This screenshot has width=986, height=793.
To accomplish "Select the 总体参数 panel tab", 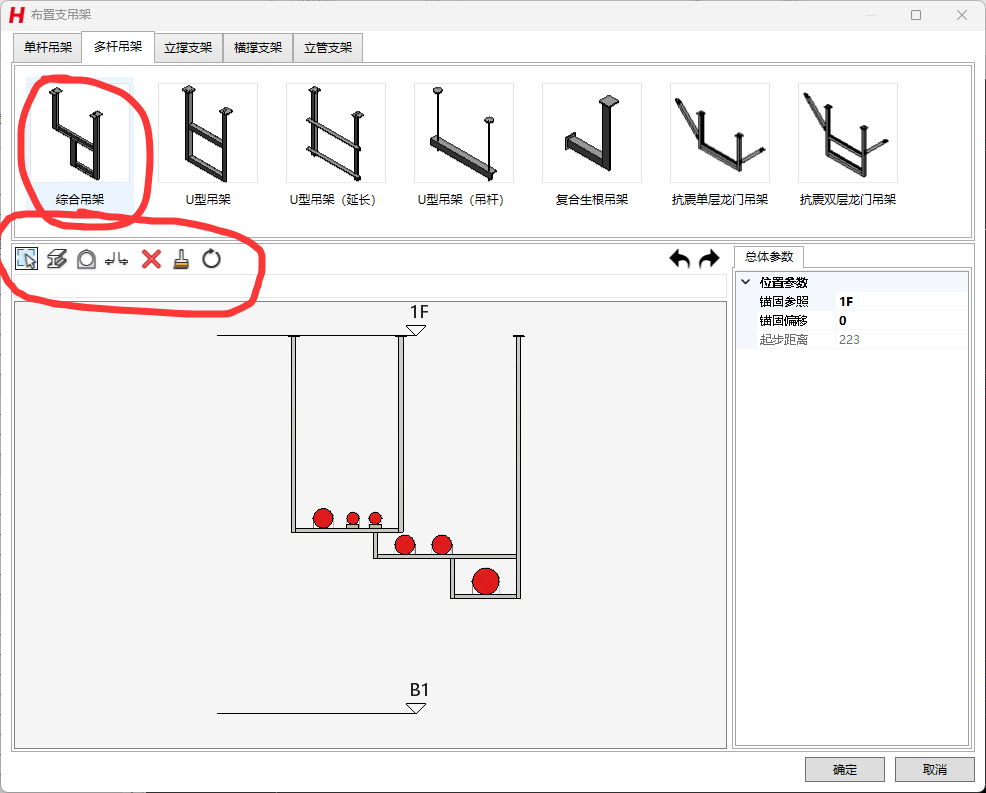I will [768, 257].
